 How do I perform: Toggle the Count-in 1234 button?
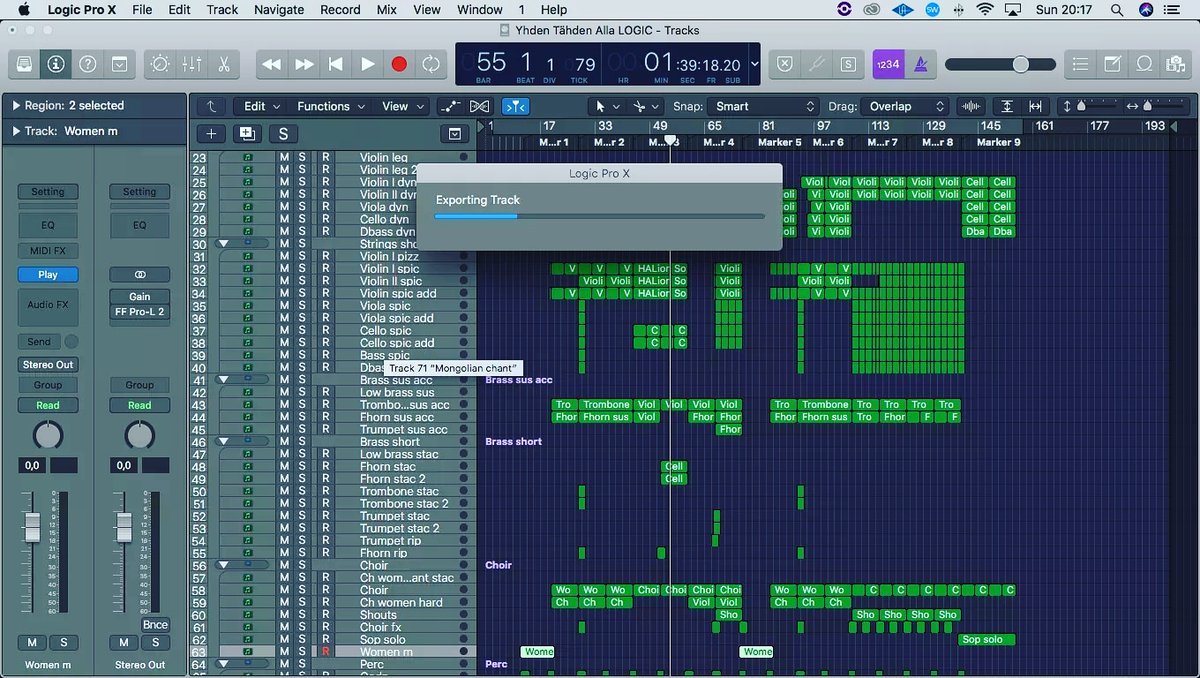887,64
